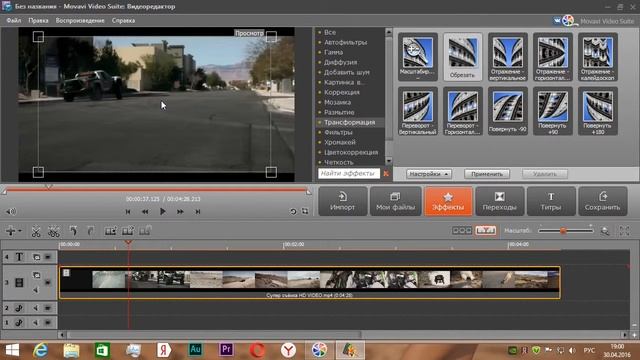Mute audio track 1

pos(36,322)
